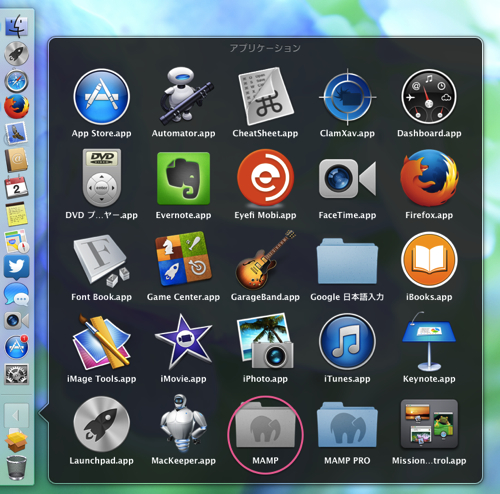This screenshot has width=500, height=494.
Task: Launch Firefox.app in the Applications grid
Action: 429,178
